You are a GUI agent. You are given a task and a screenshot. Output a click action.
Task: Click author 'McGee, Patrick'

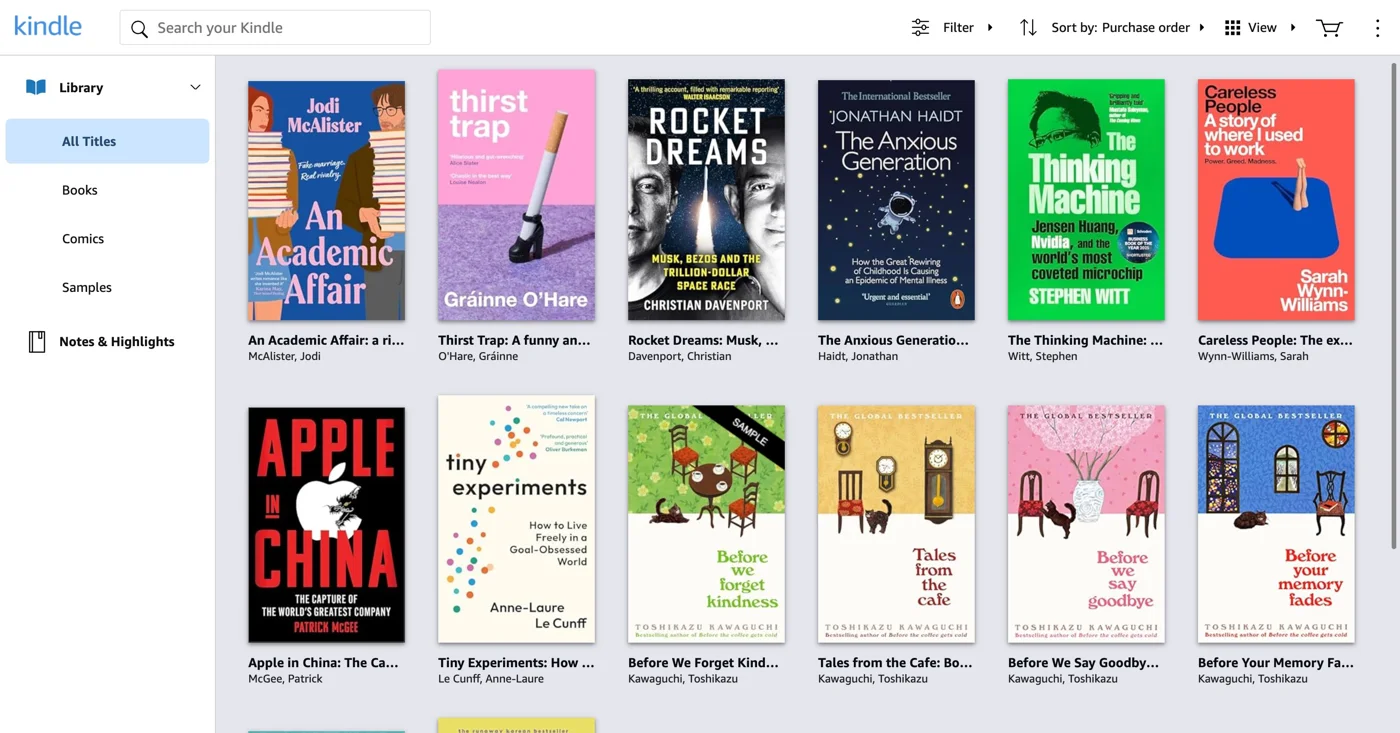click(x=285, y=678)
